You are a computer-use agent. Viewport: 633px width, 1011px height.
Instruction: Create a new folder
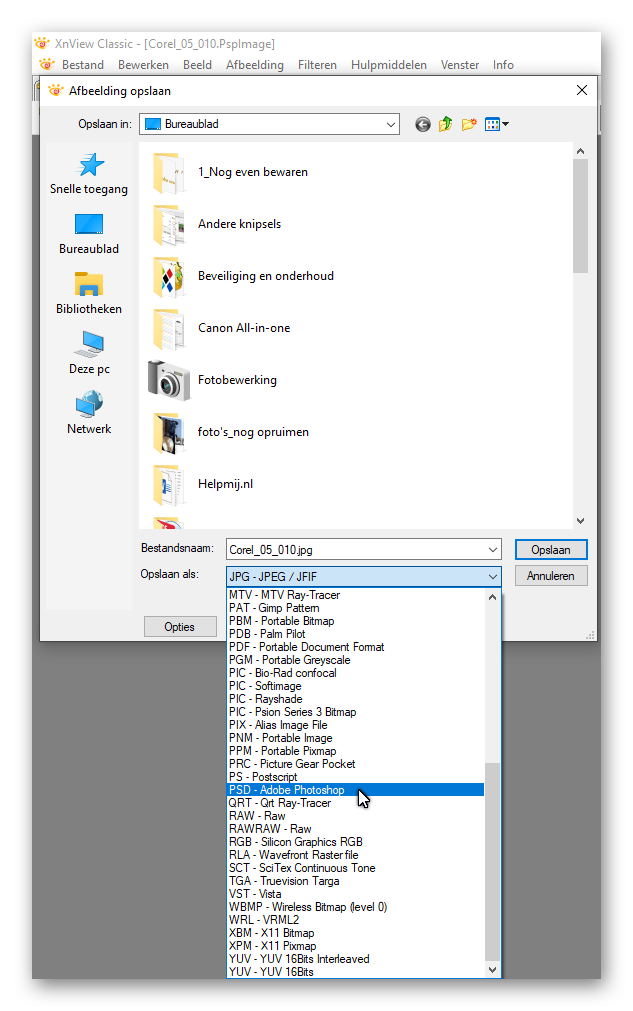point(469,124)
